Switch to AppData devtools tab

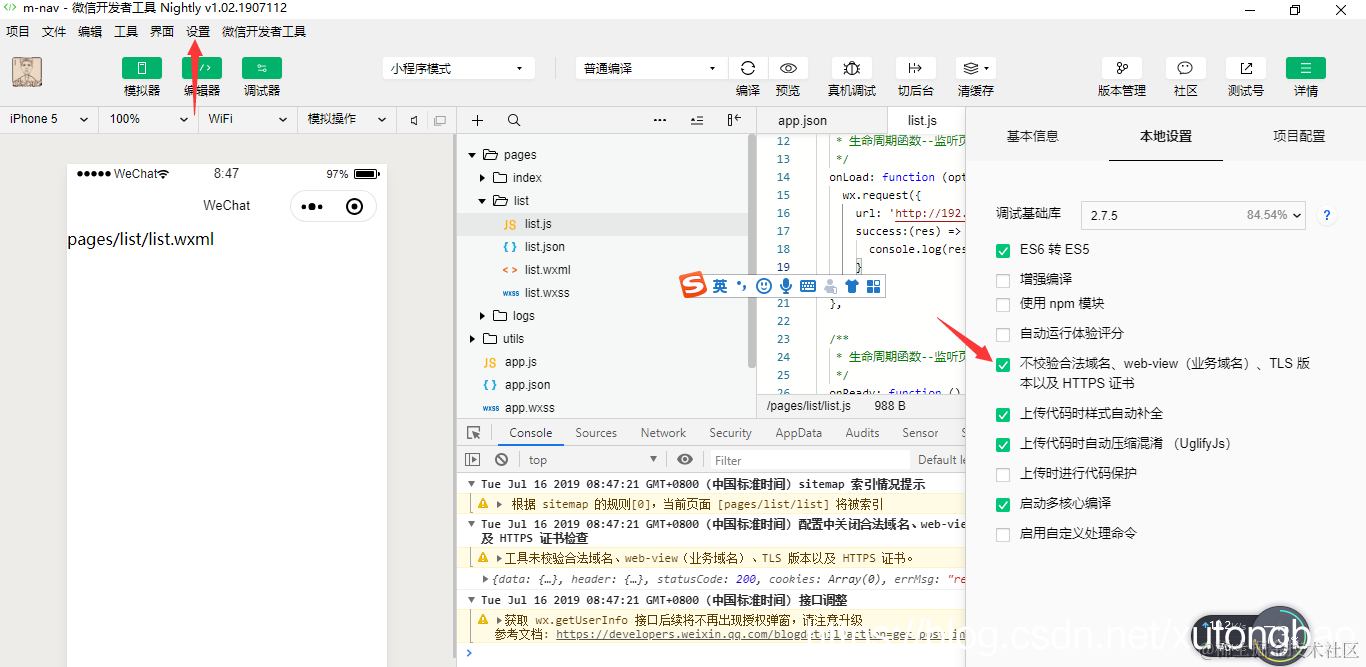click(x=798, y=433)
